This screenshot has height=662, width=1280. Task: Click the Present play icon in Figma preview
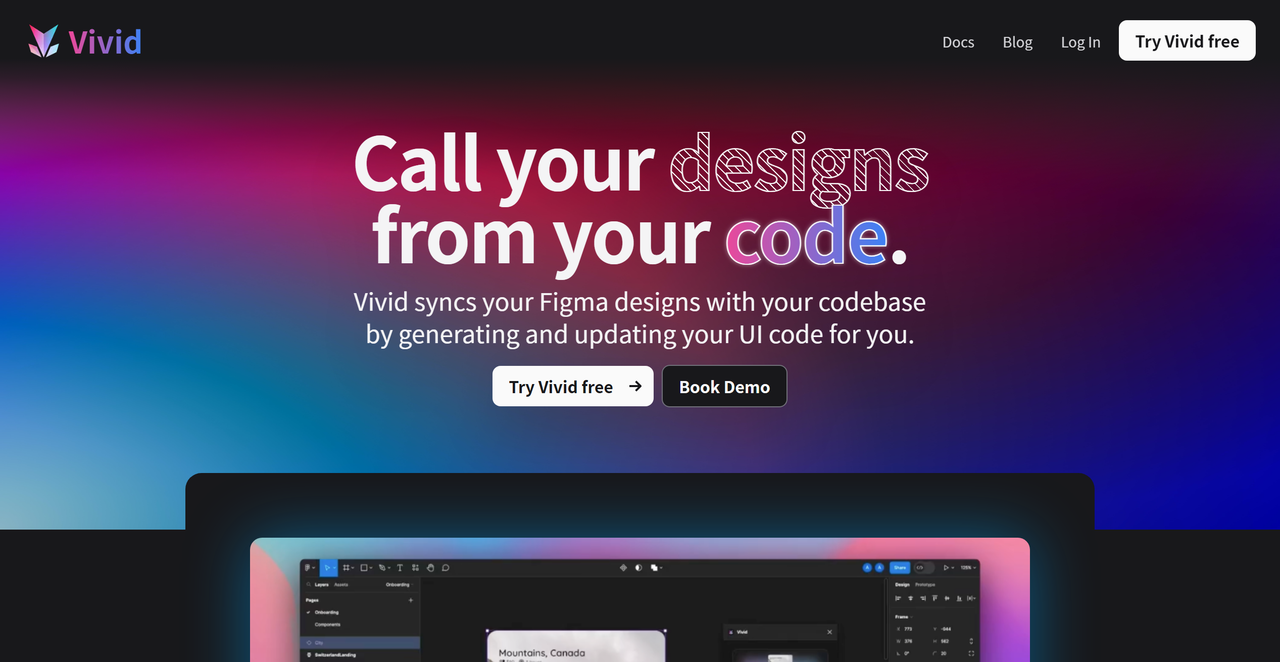click(946, 568)
